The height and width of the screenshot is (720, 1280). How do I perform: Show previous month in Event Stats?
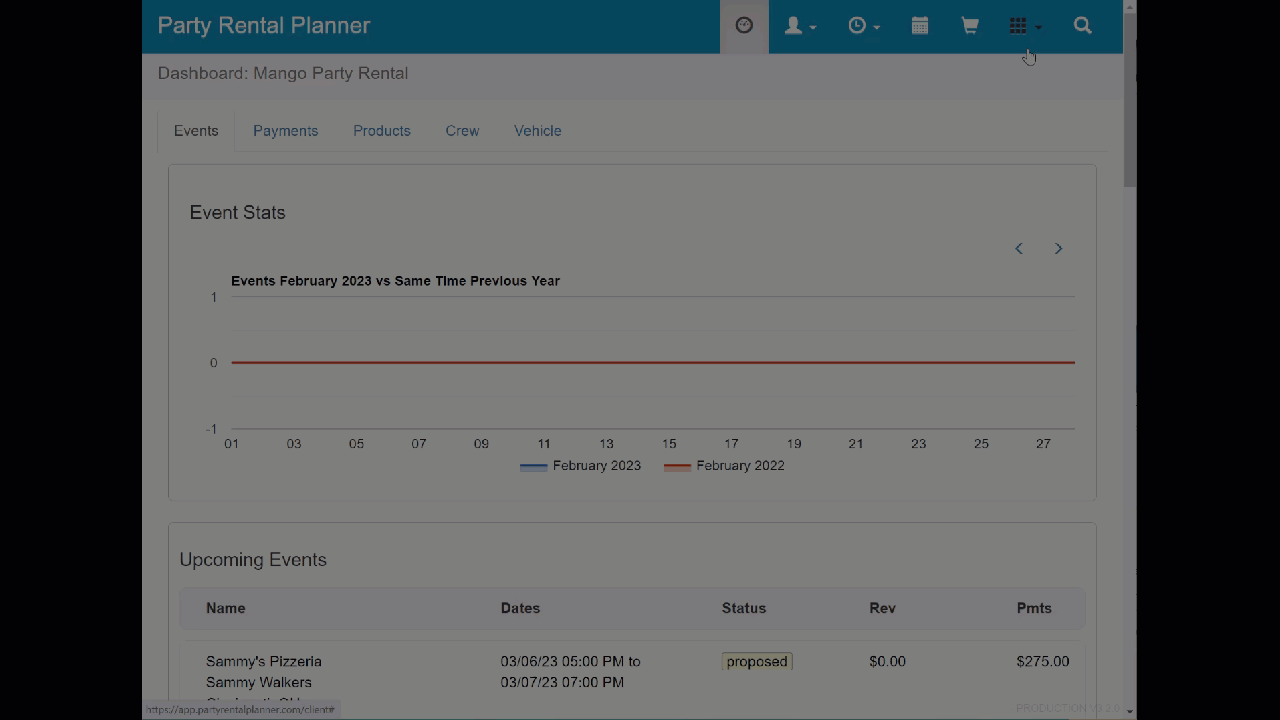[x=1019, y=248]
